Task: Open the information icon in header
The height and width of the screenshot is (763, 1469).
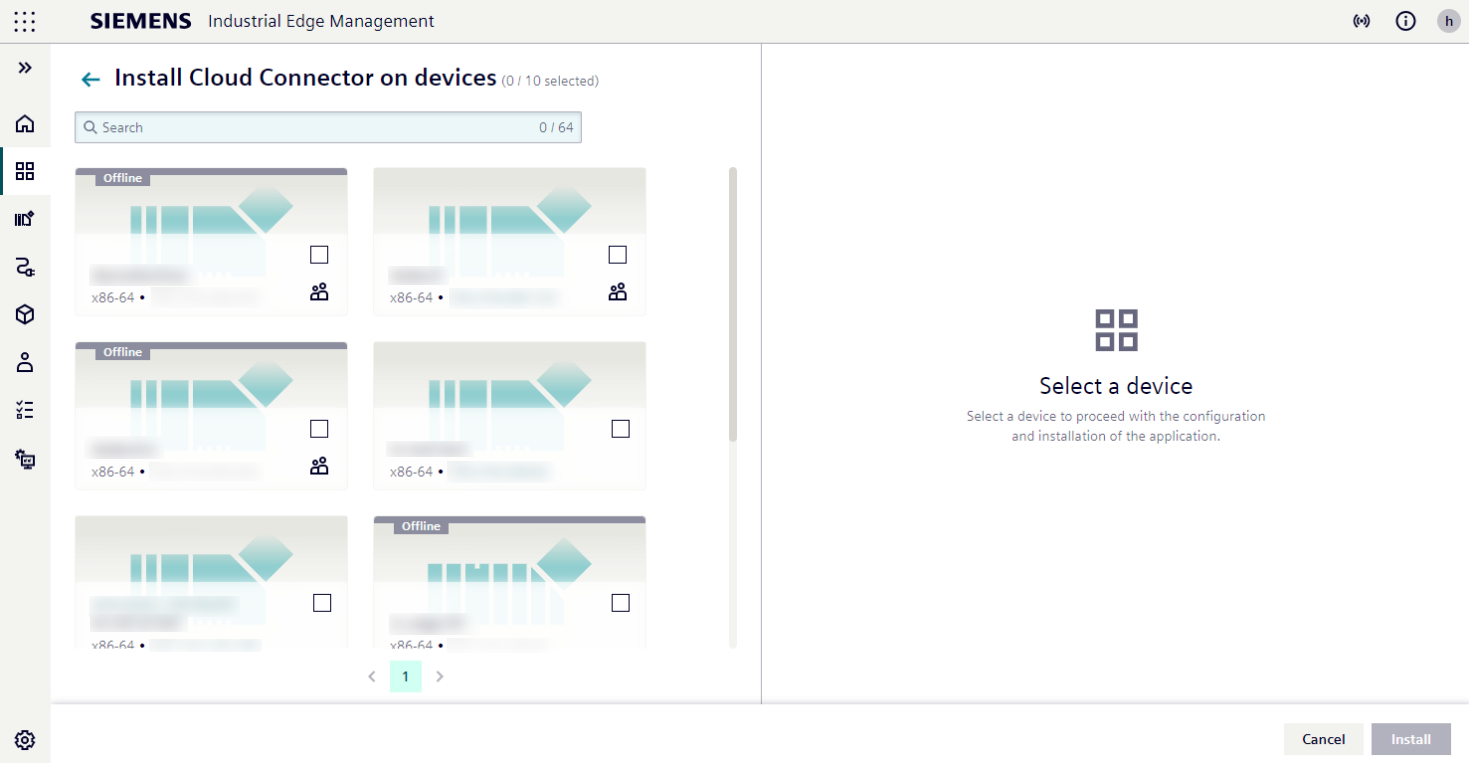Action: click(1406, 21)
